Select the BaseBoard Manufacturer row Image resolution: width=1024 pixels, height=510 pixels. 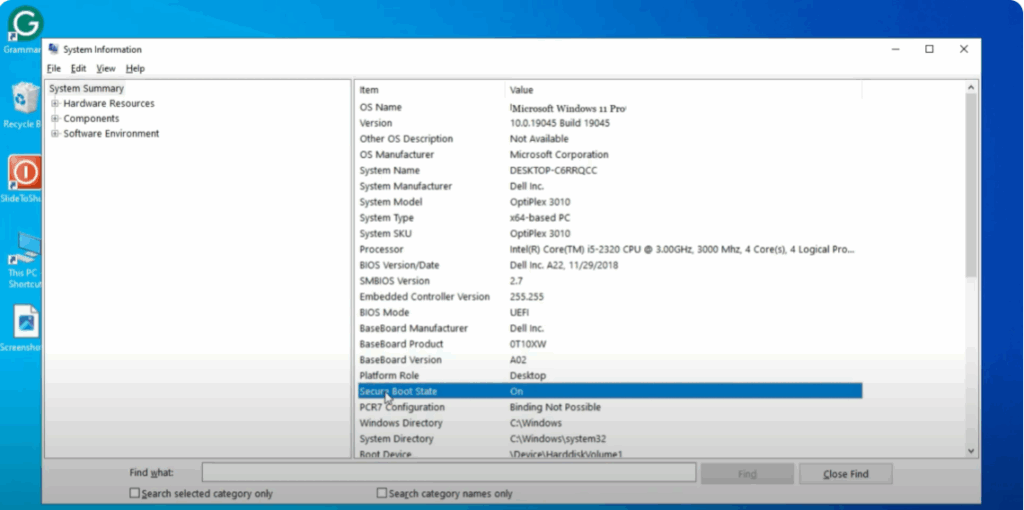[609, 328]
